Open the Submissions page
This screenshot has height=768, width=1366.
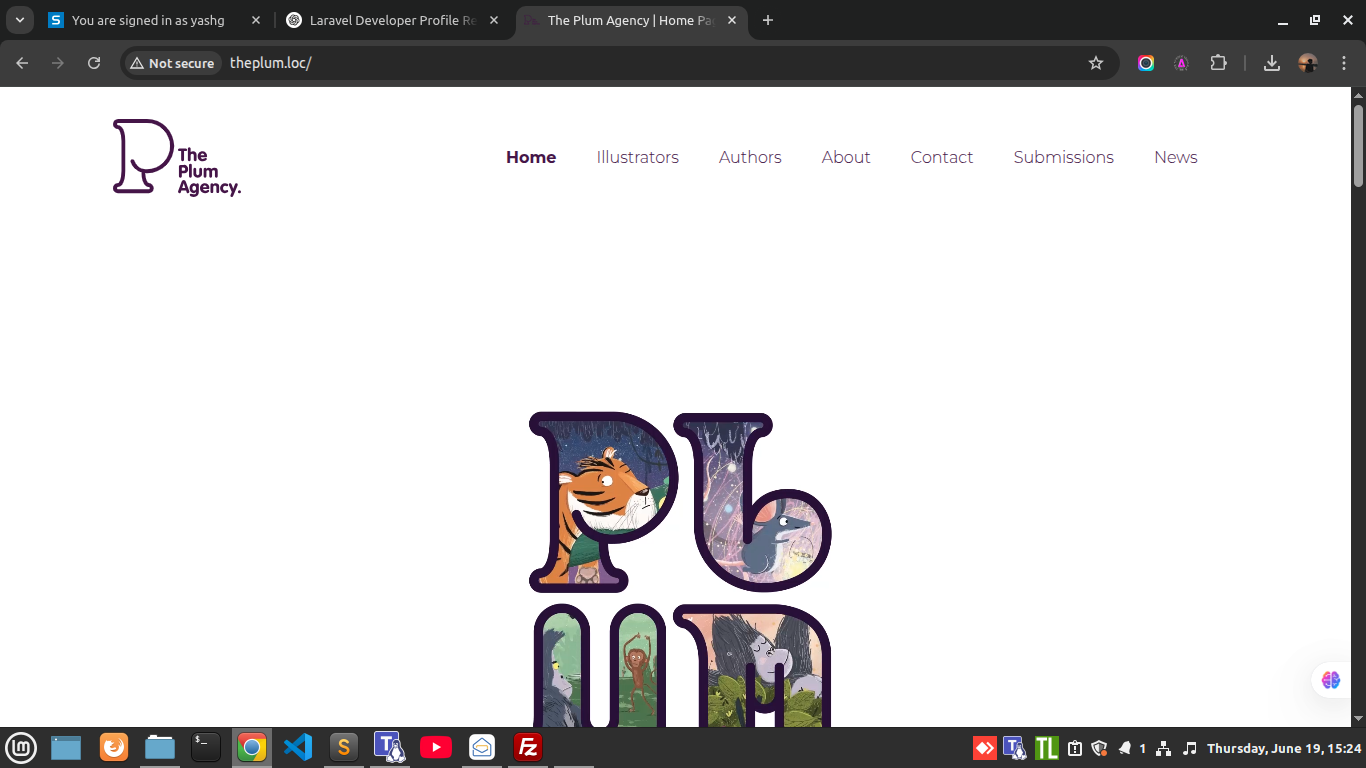[1063, 157]
